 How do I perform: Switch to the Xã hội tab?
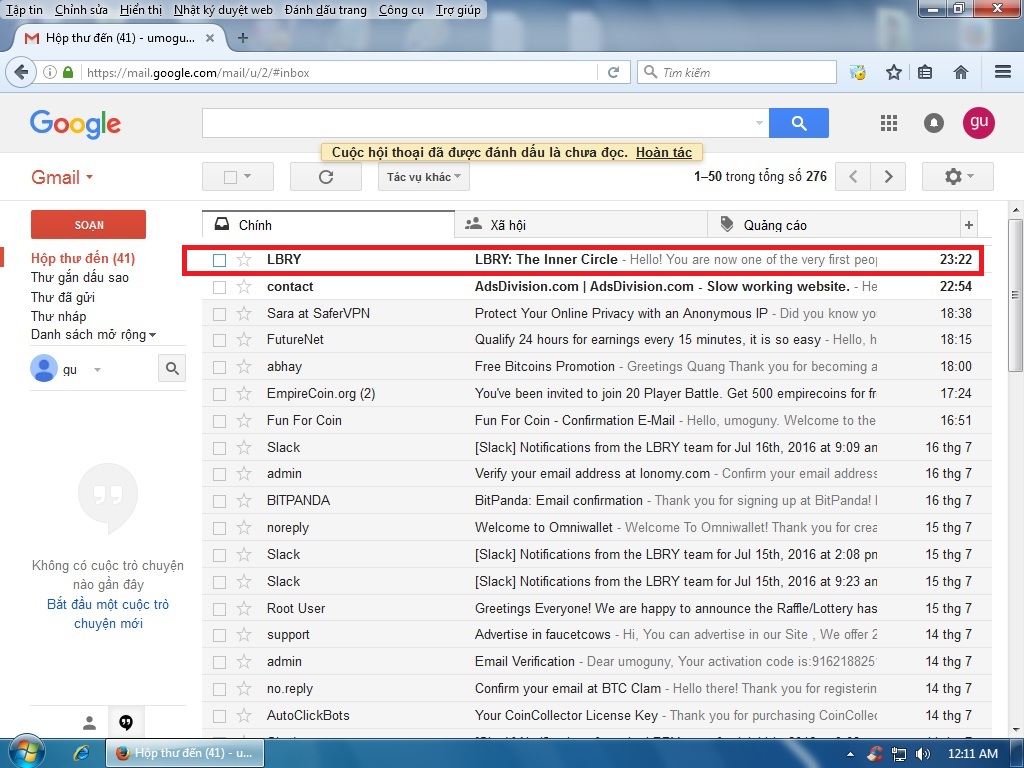click(x=508, y=225)
